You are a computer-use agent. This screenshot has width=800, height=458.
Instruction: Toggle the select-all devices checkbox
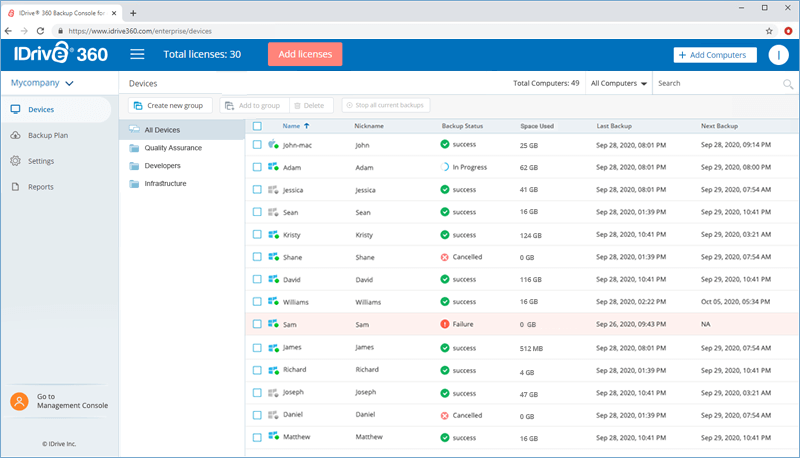(x=257, y=126)
